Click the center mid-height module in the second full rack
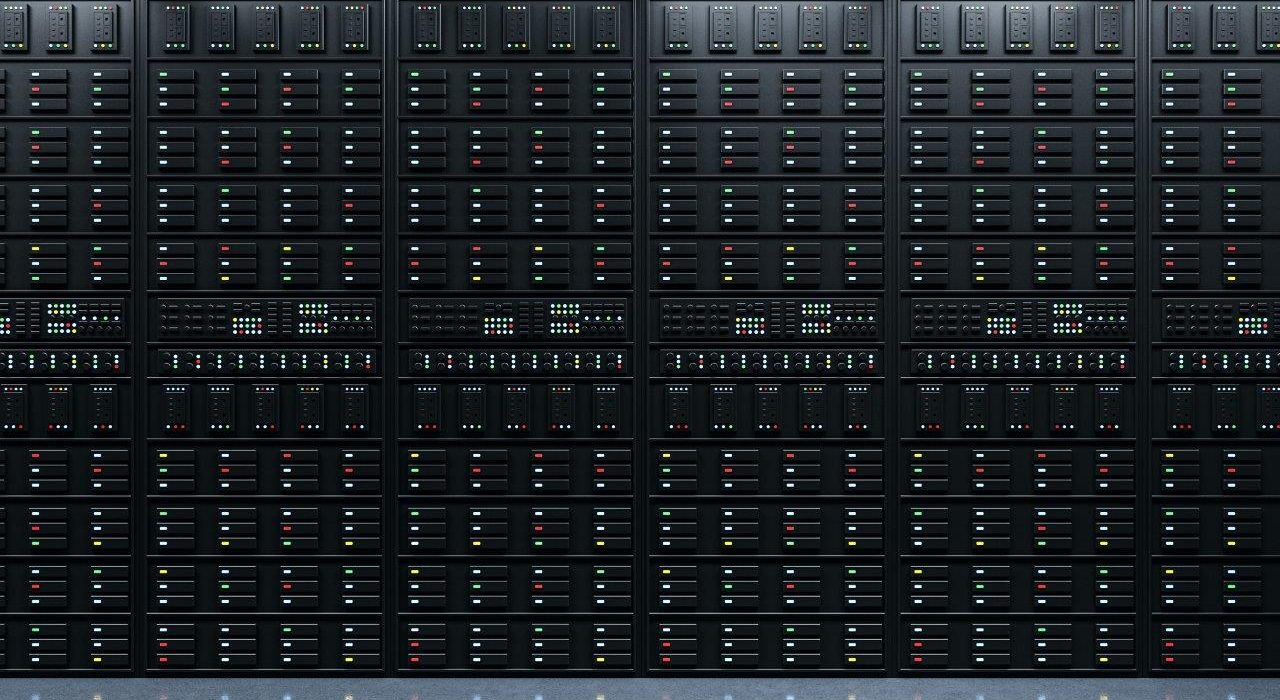 [x=516, y=408]
